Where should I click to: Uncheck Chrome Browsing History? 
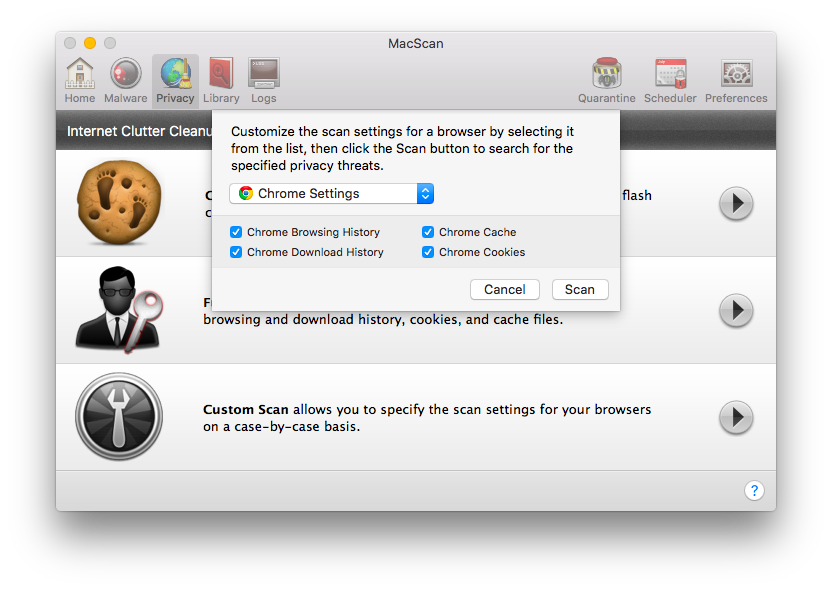click(236, 232)
